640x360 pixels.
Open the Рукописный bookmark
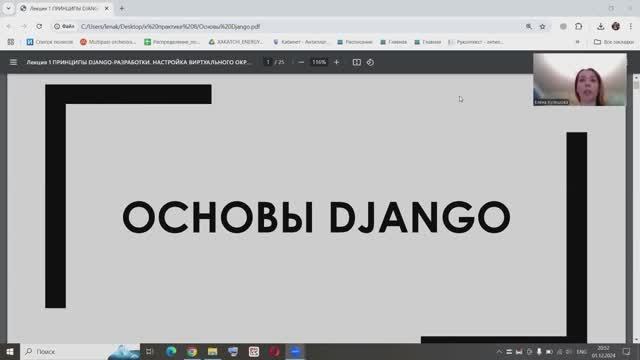tap(476, 42)
